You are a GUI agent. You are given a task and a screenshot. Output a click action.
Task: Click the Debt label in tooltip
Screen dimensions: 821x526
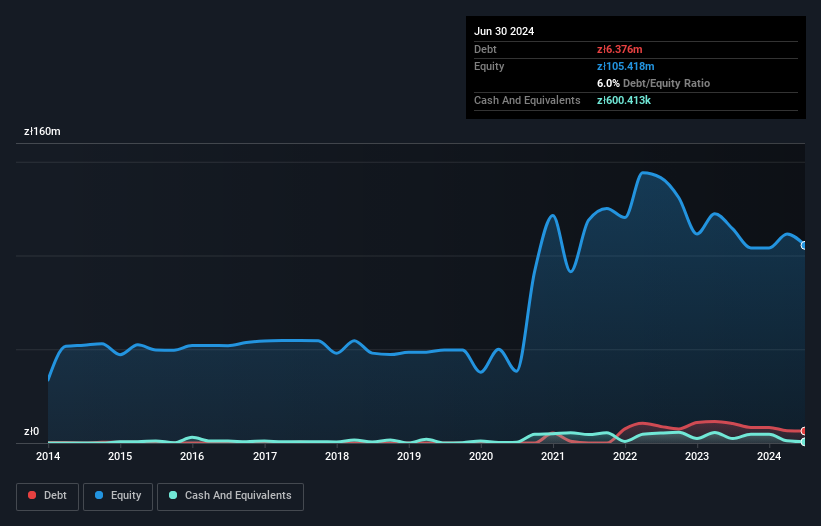click(485, 49)
